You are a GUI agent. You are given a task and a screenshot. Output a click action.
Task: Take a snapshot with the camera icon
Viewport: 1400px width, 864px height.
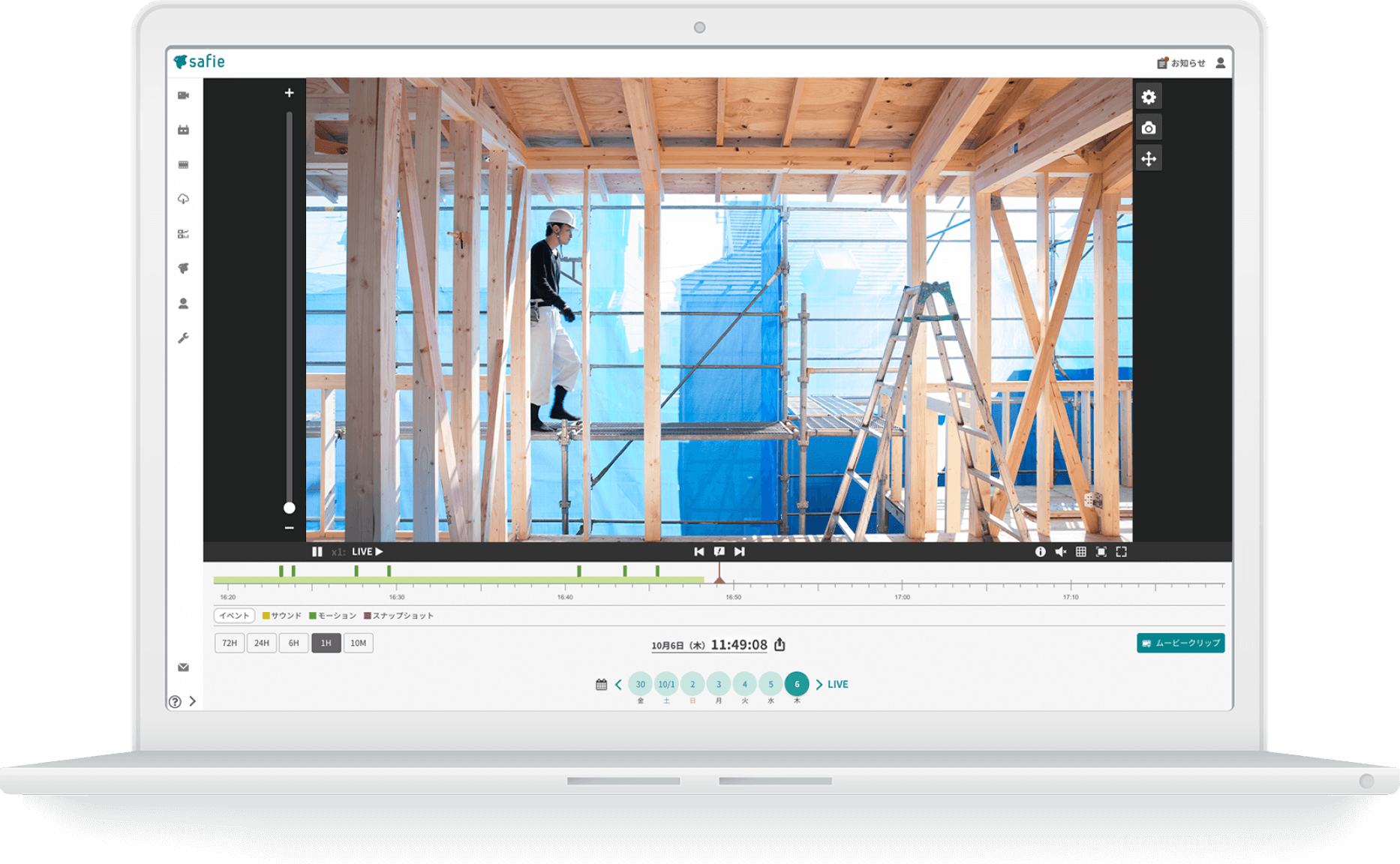(1148, 128)
